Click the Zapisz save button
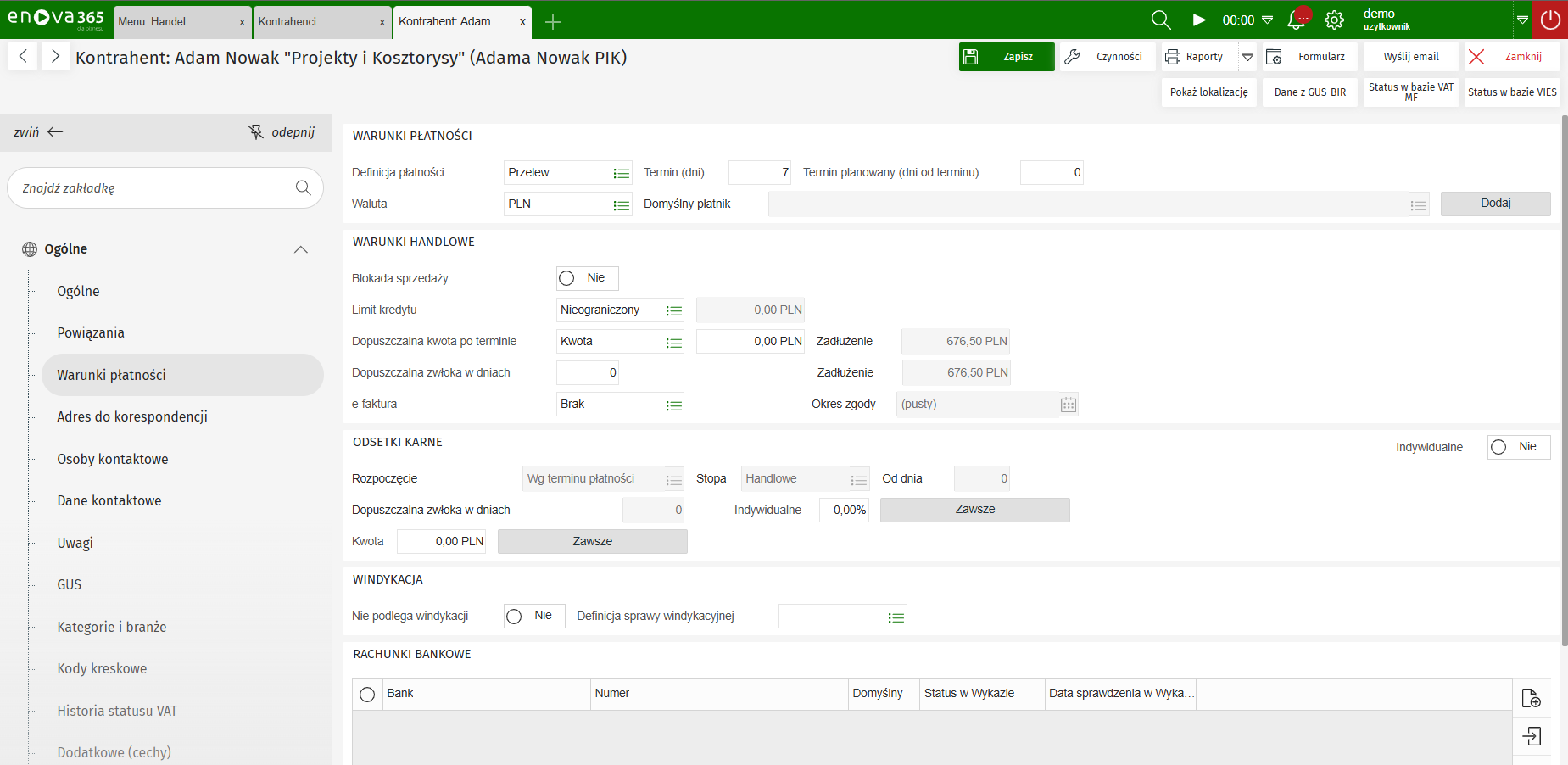 [x=1006, y=57]
